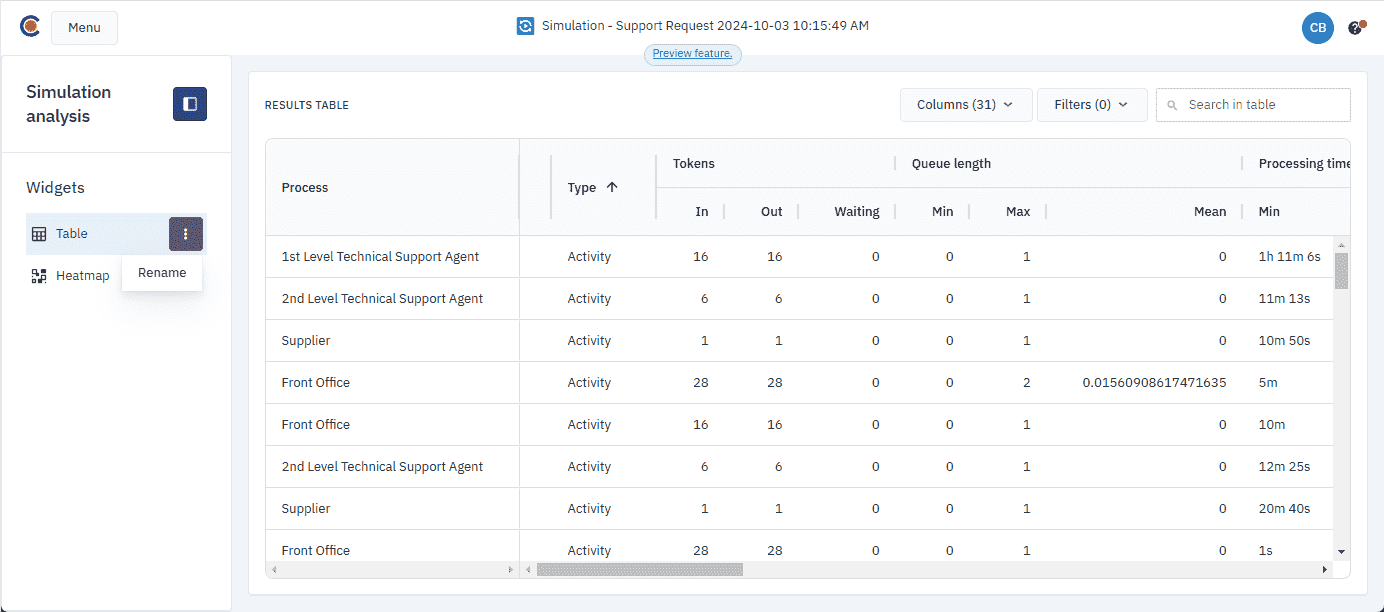Click the simulation title text
The height and width of the screenshot is (612, 1384).
click(705, 26)
